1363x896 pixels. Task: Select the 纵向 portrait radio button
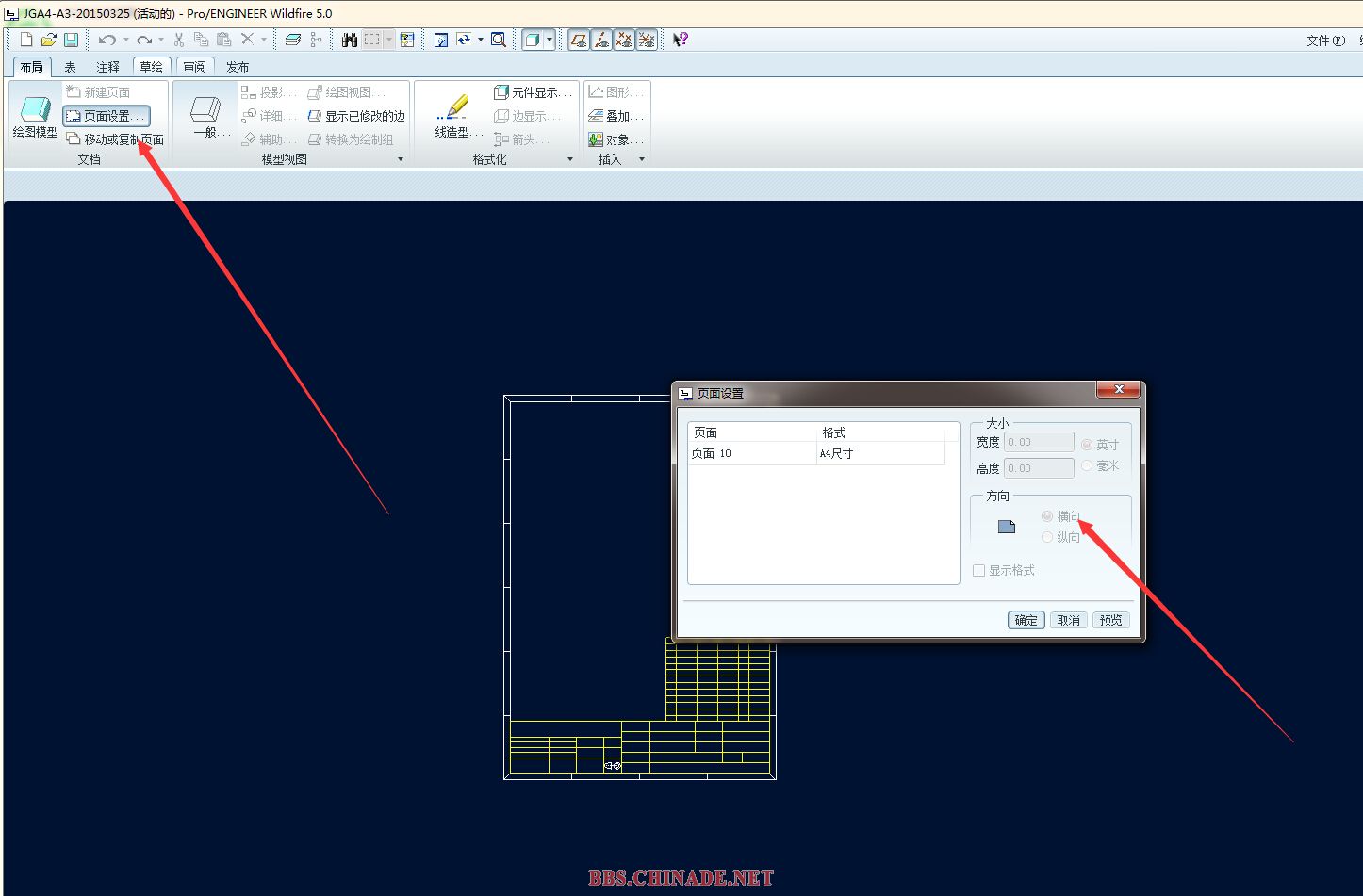1047,537
